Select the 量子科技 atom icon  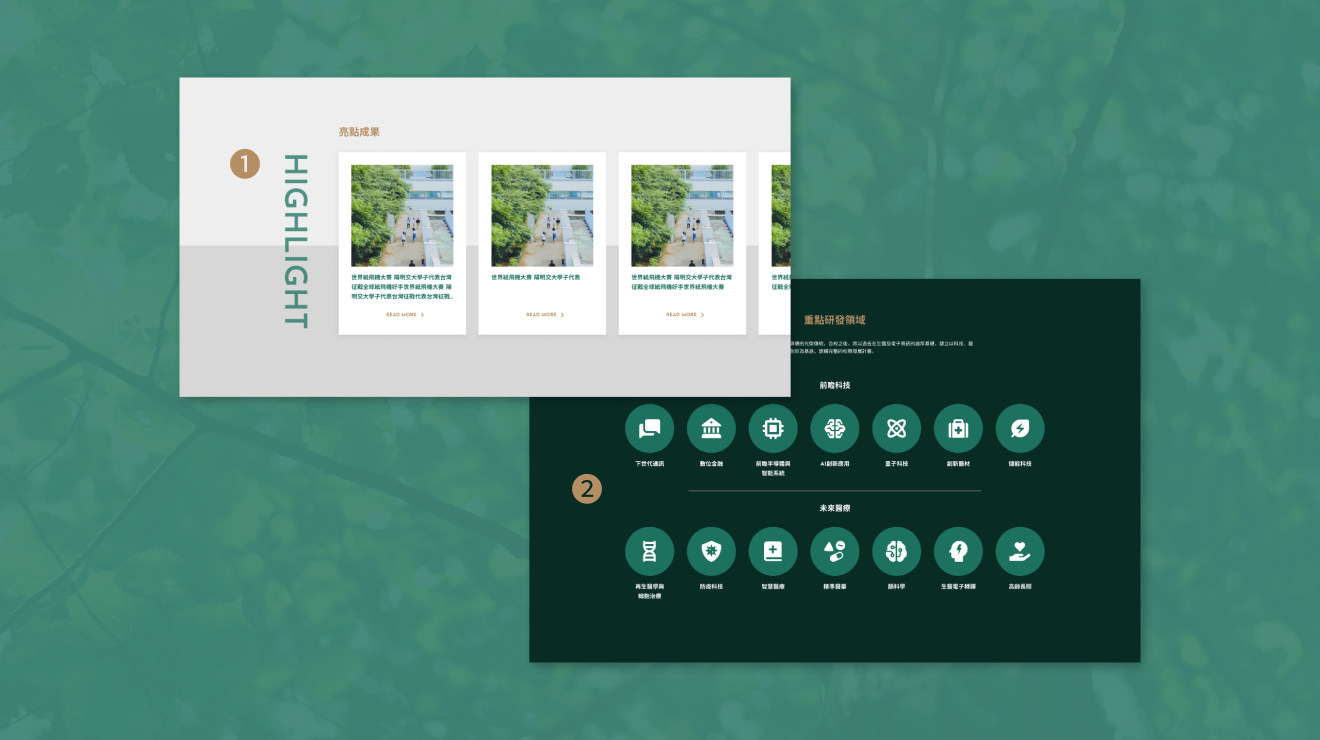[x=897, y=429]
